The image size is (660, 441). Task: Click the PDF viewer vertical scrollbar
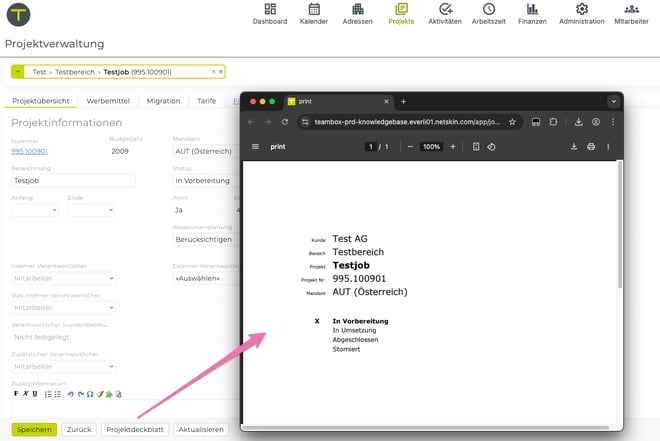tap(619, 225)
